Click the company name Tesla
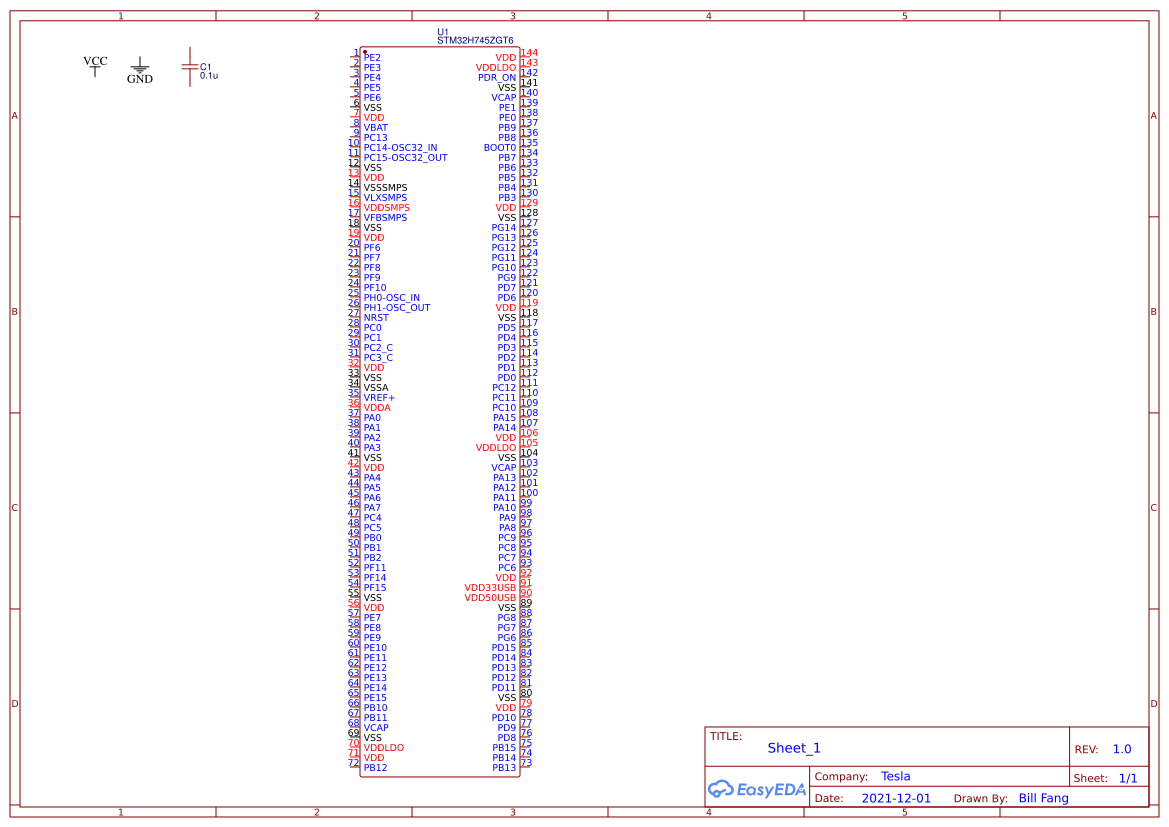1169x827 pixels. point(895,776)
